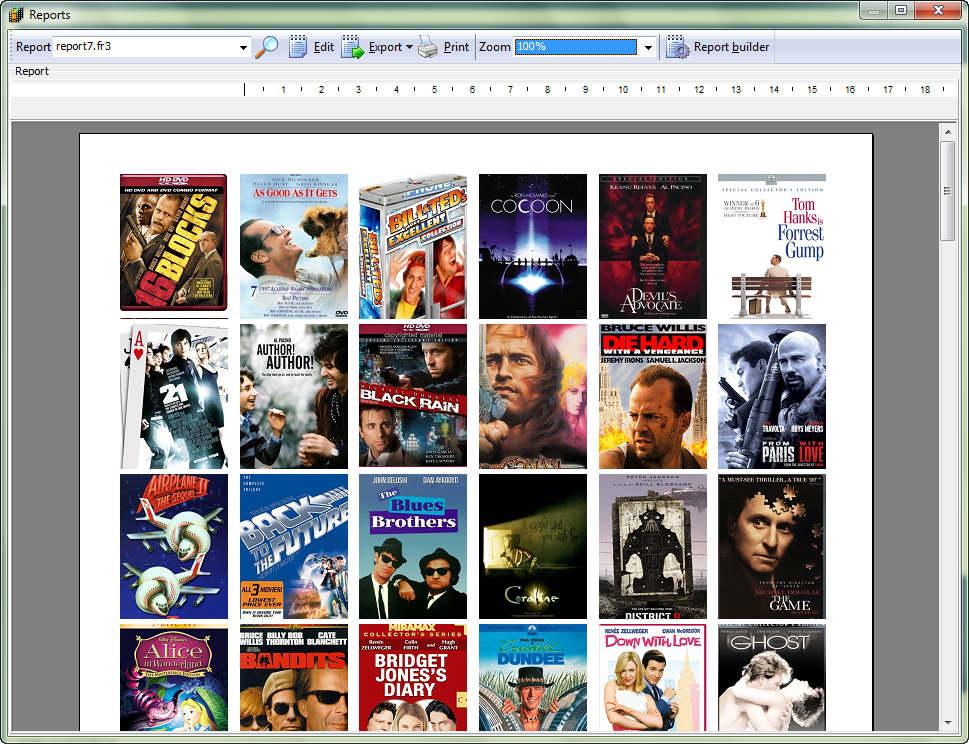
Task: Select the District 9 cover
Action: coord(653,546)
